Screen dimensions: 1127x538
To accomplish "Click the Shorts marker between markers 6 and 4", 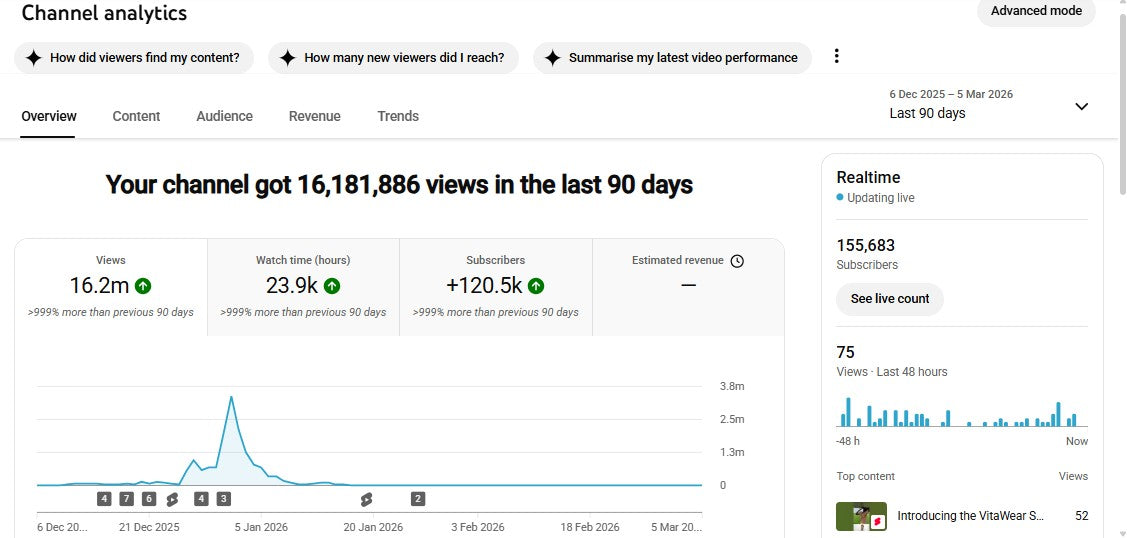I will click(x=173, y=499).
